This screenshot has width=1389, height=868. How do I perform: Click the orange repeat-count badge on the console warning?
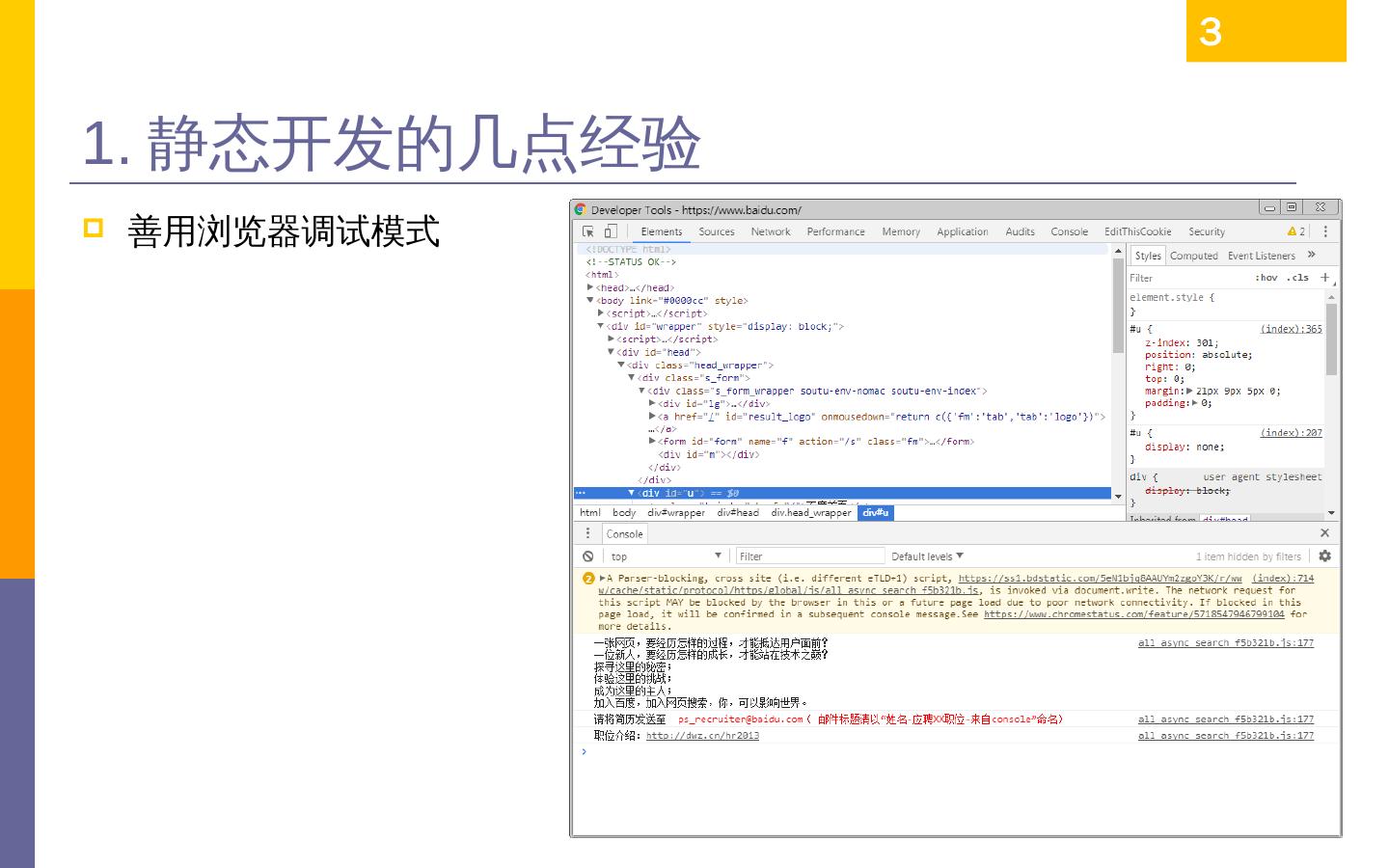tap(588, 579)
